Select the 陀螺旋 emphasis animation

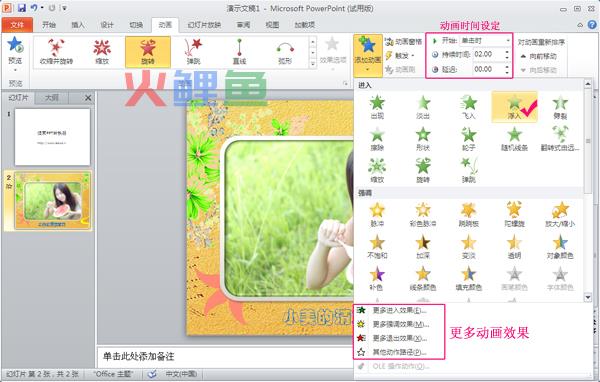pos(515,214)
